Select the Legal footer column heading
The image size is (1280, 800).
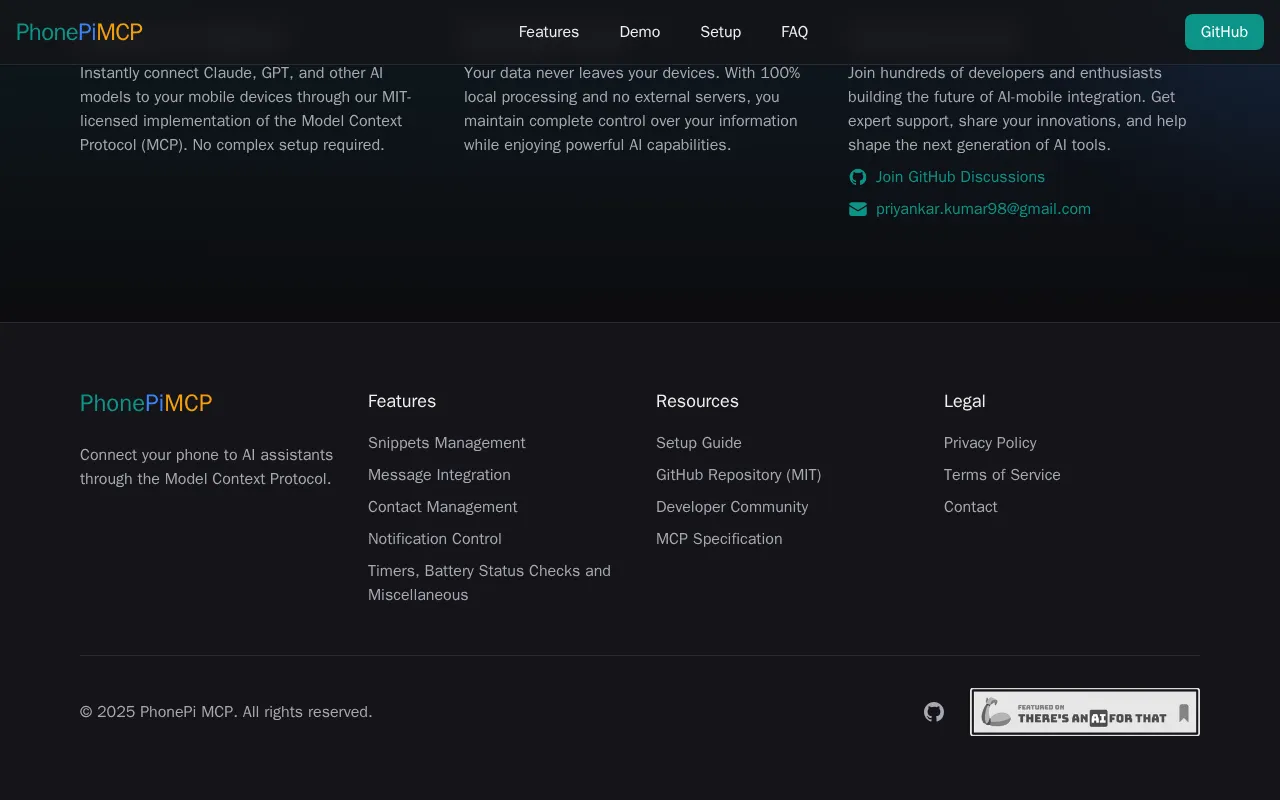click(x=965, y=401)
